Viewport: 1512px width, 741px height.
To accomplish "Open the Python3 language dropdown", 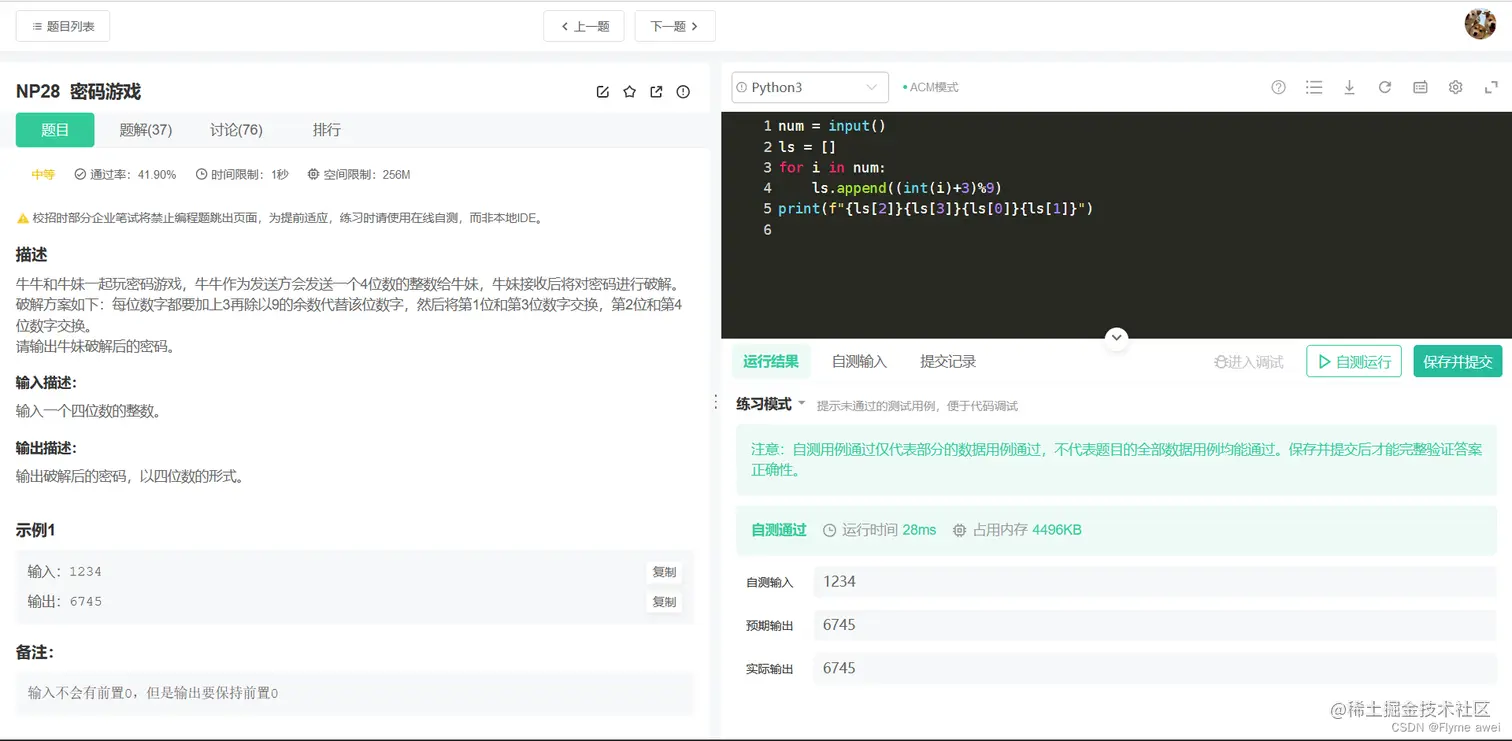I will point(808,87).
